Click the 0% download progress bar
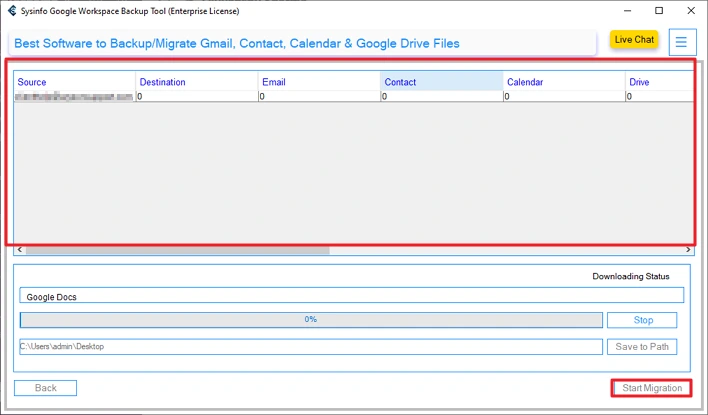 coord(311,320)
